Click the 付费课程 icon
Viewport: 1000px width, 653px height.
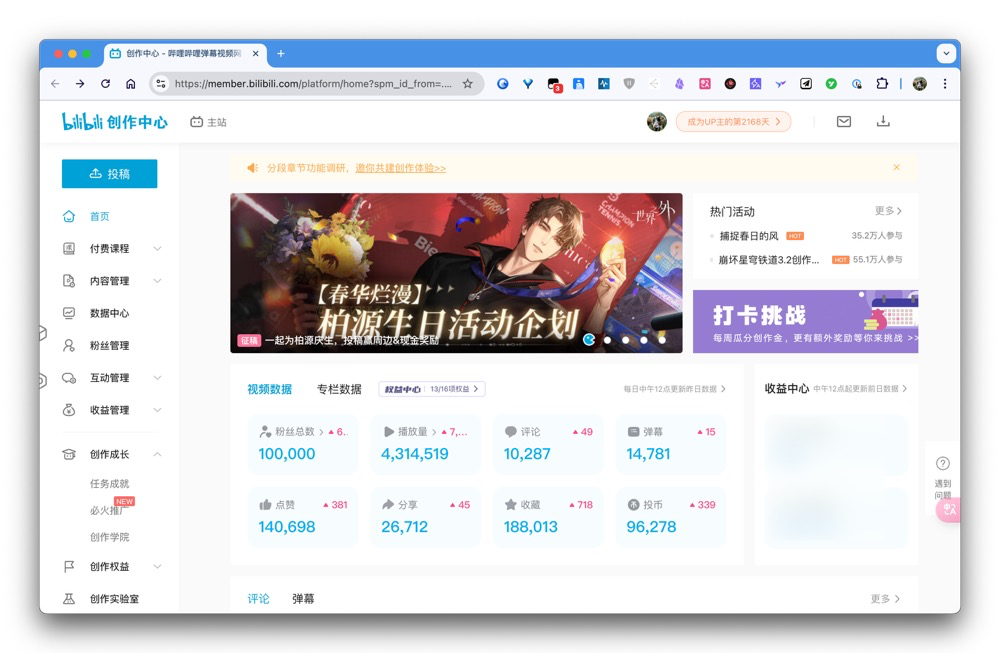click(x=69, y=248)
